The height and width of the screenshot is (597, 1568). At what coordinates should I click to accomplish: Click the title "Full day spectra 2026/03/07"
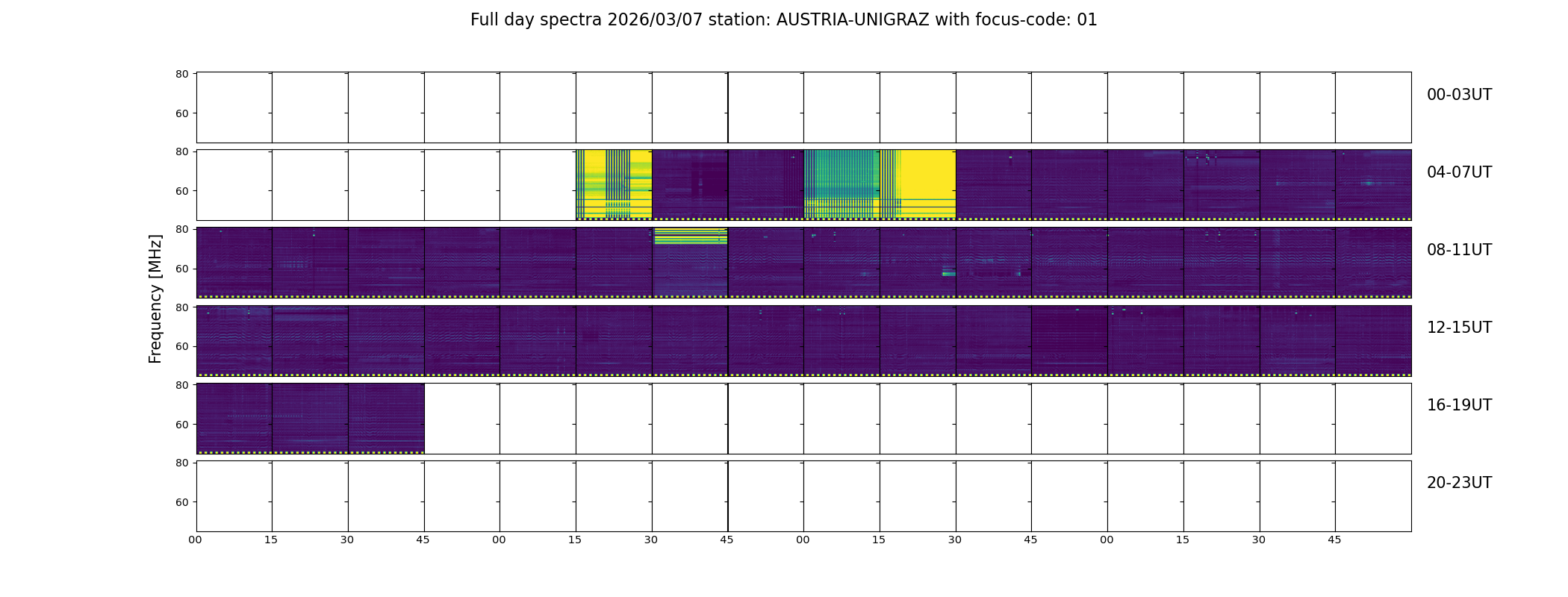point(586,20)
